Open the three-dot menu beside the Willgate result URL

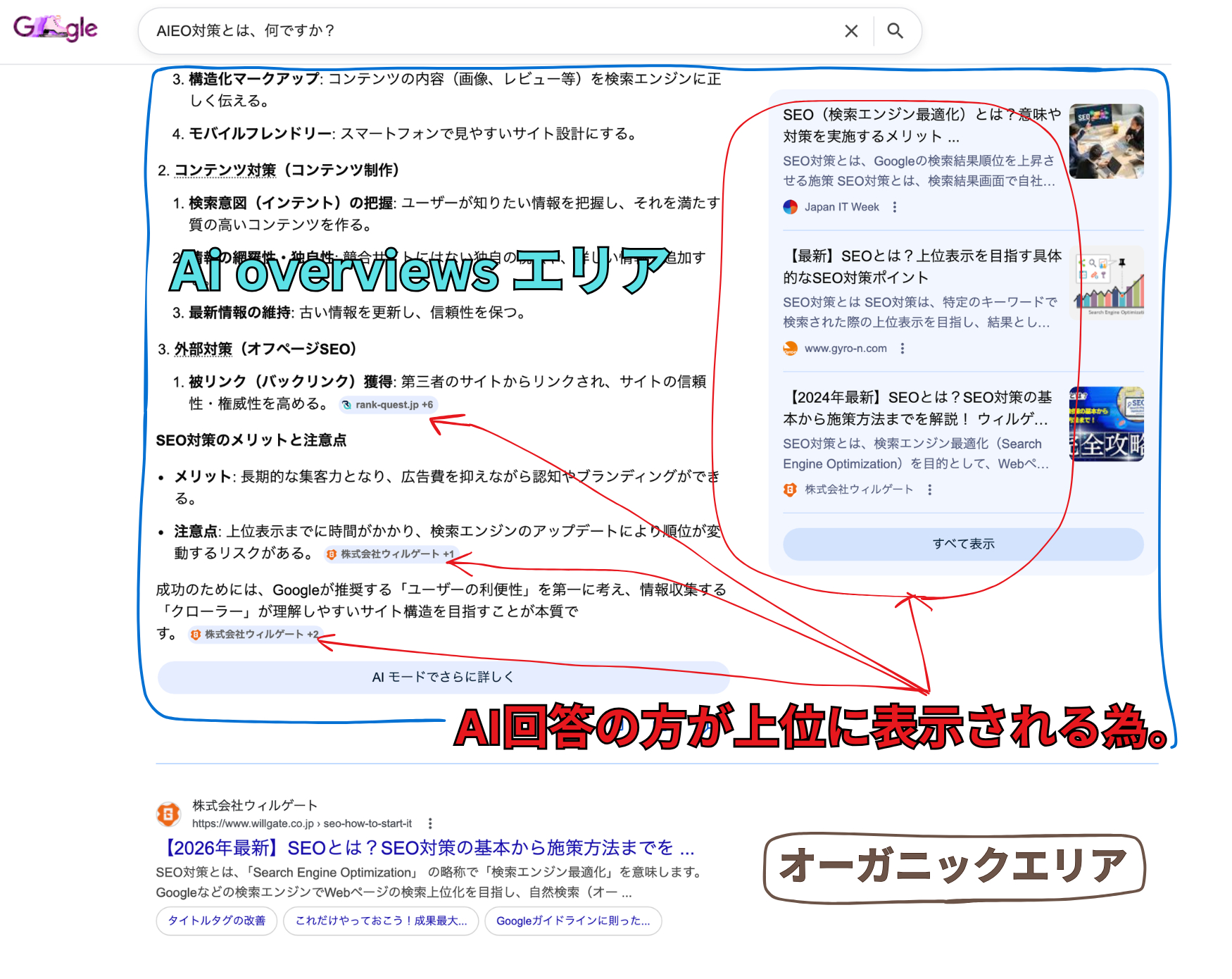pos(429,823)
